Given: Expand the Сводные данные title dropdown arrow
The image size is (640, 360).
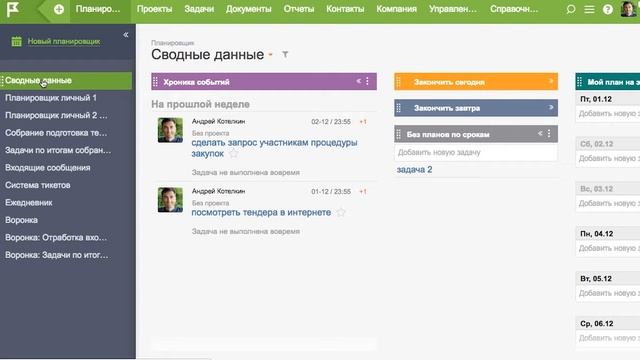Looking at the screenshot, I should point(270,55).
